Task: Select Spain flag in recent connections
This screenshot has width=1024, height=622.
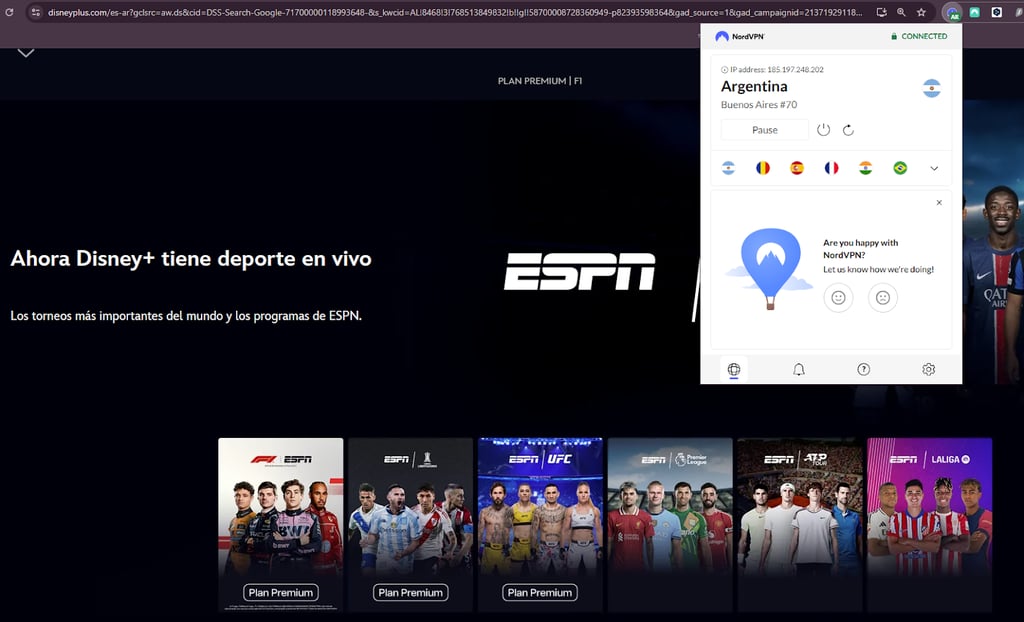Action: (797, 168)
